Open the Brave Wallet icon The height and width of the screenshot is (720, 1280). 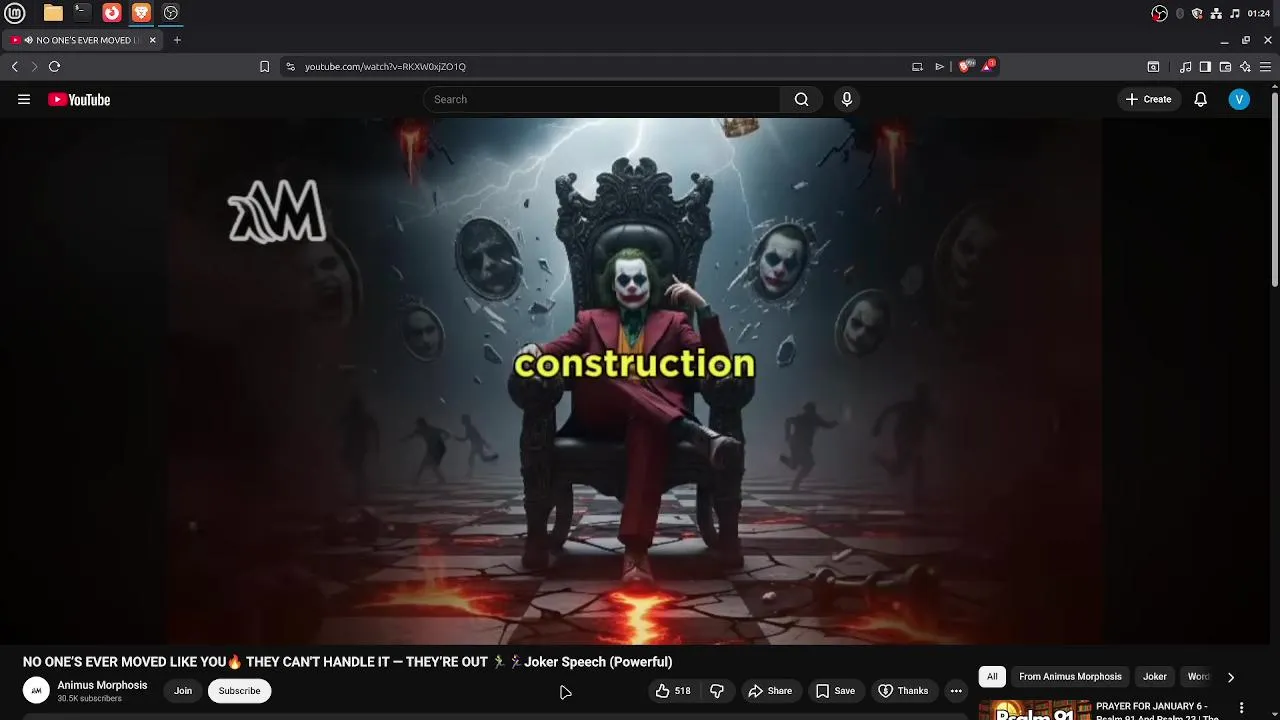click(x=1225, y=67)
